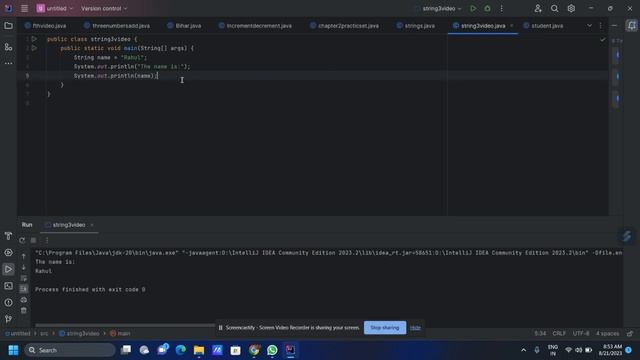Click the inspection checkmark widget in editor
Screen dimensions: 640x360
click(x=602, y=40)
